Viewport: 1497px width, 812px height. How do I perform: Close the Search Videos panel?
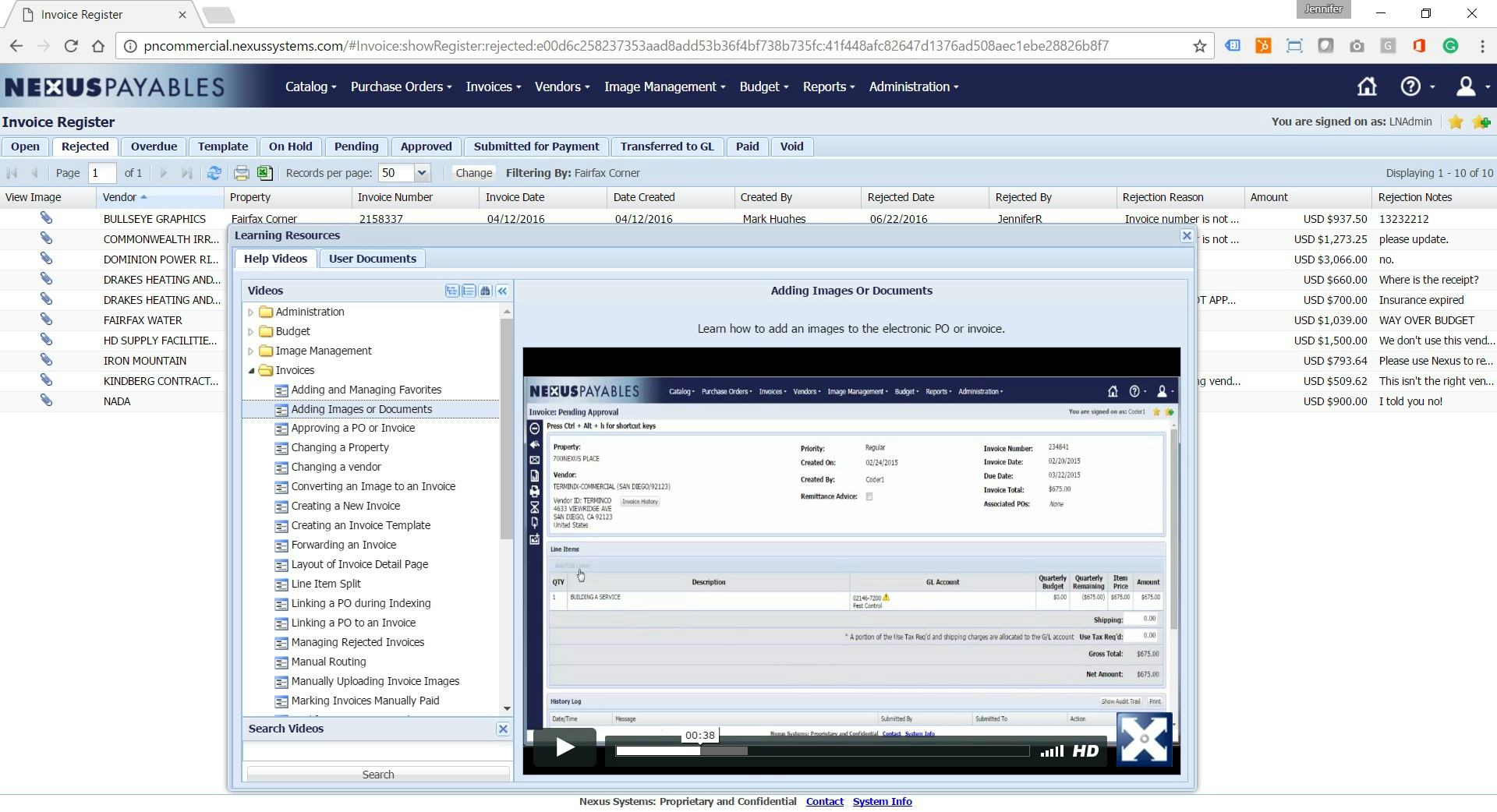click(503, 729)
